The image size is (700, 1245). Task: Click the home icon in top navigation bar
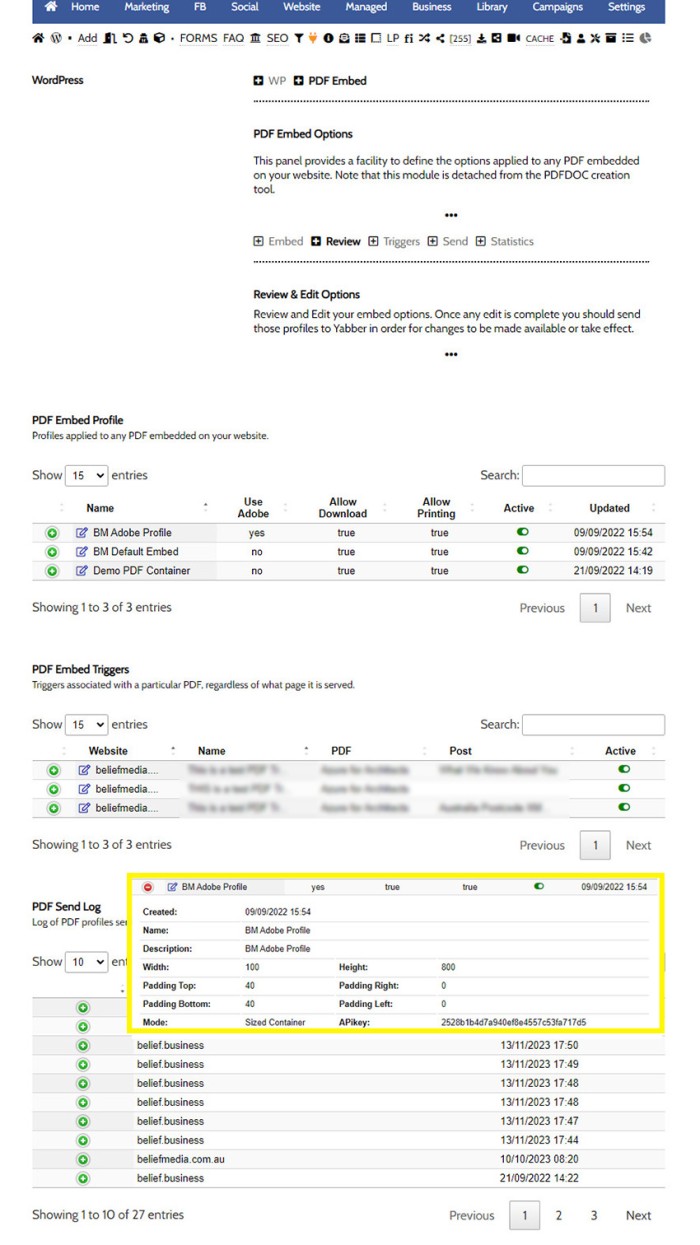pyautogui.click(x=50, y=7)
